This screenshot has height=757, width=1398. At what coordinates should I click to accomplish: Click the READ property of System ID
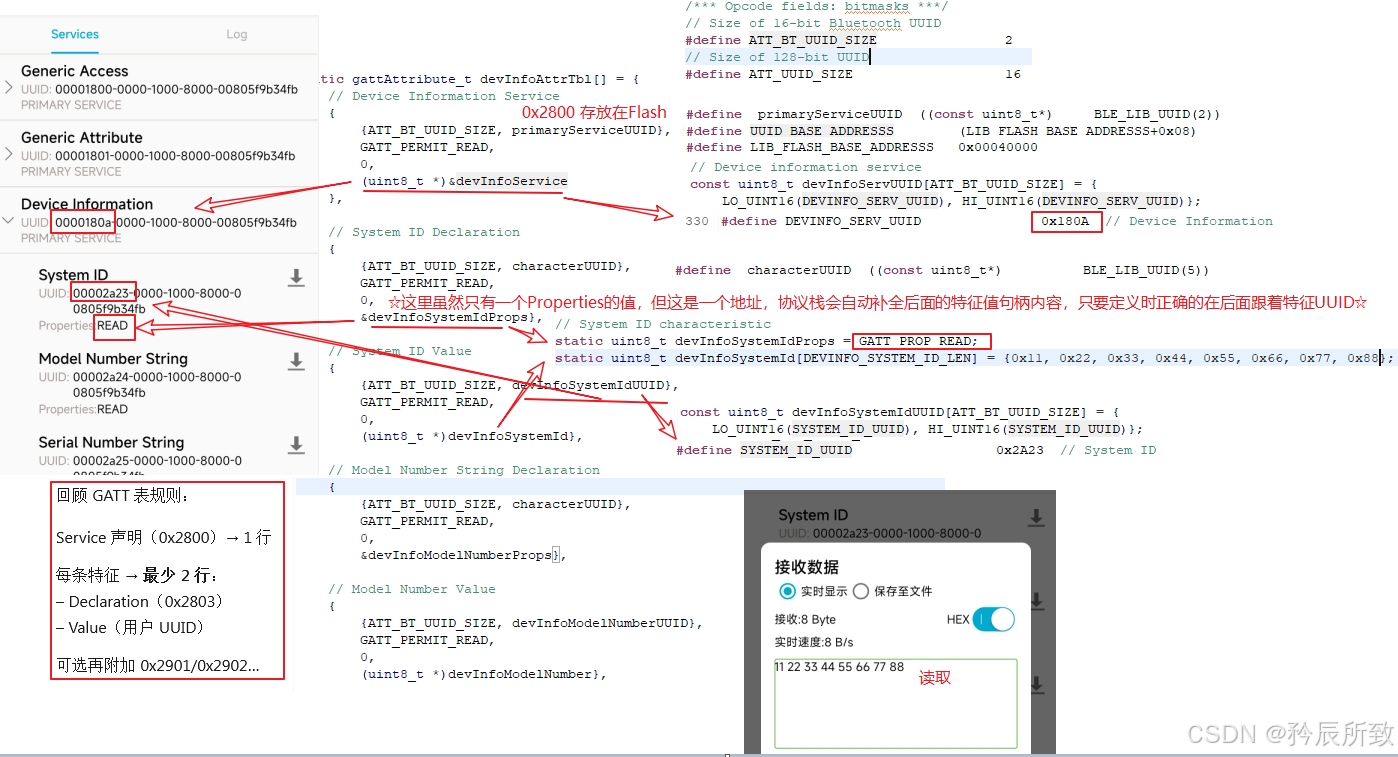coord(112,325)
